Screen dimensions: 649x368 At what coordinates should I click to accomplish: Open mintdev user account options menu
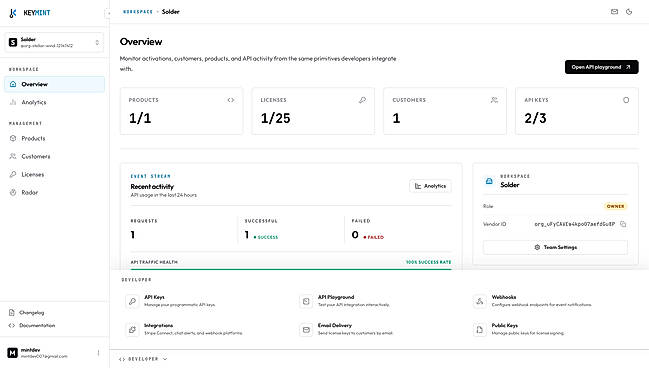[98, 353]
